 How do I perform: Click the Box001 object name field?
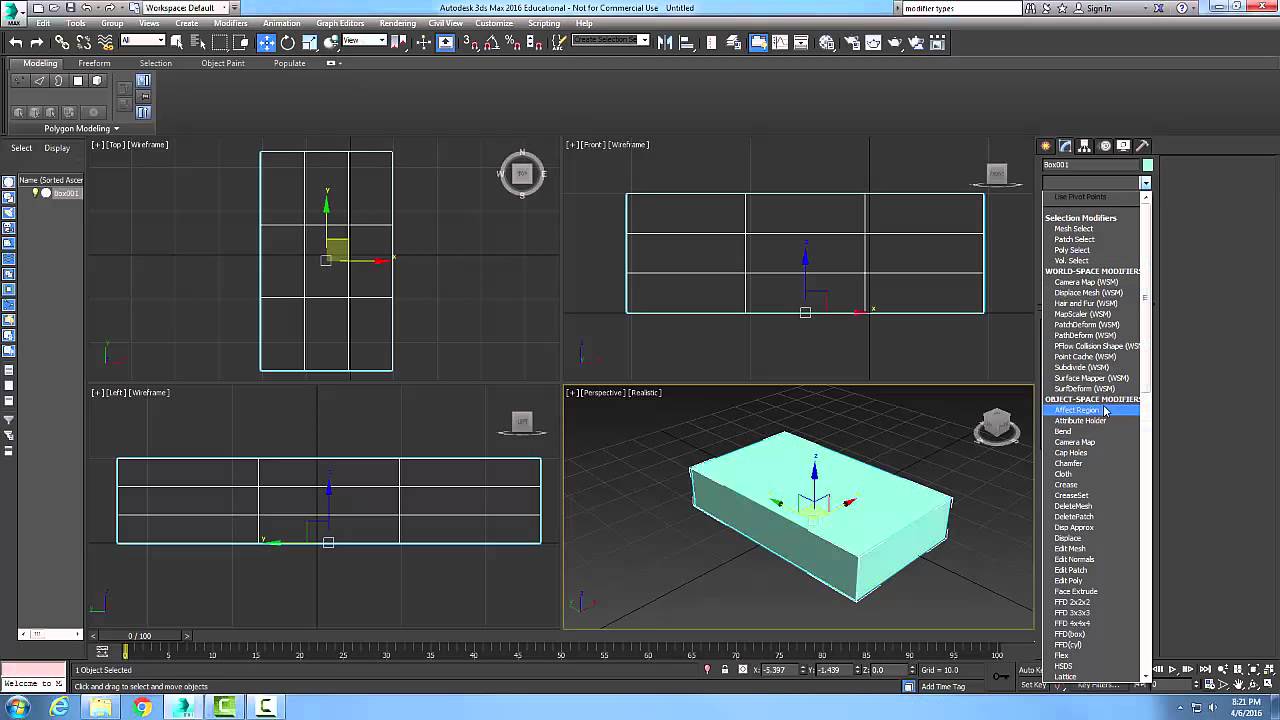pos(1090,165)
